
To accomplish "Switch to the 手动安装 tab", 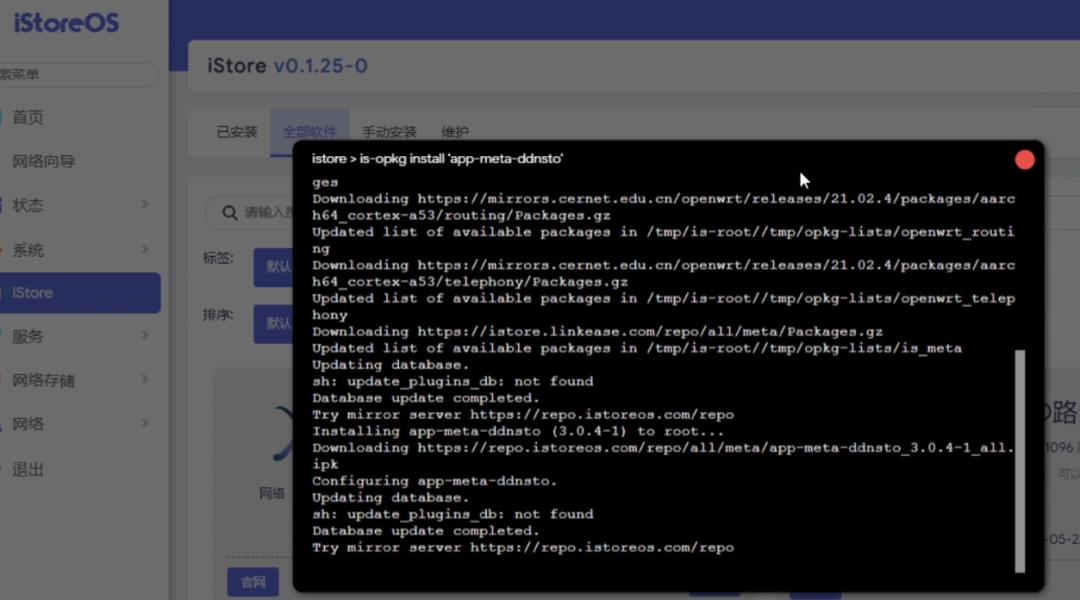I will 389,132.
